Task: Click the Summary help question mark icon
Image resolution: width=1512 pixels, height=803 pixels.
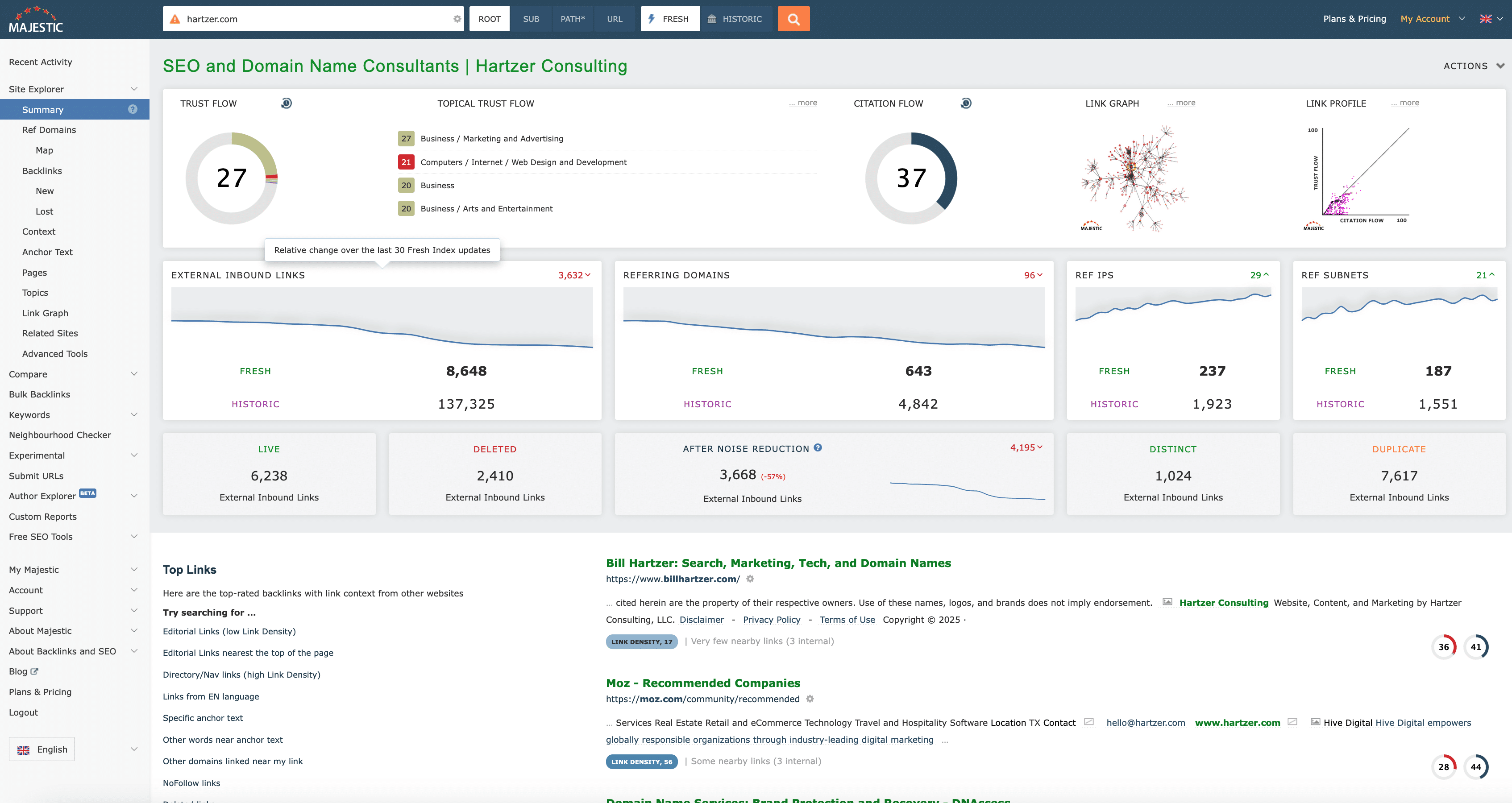Action: (133, 109)
